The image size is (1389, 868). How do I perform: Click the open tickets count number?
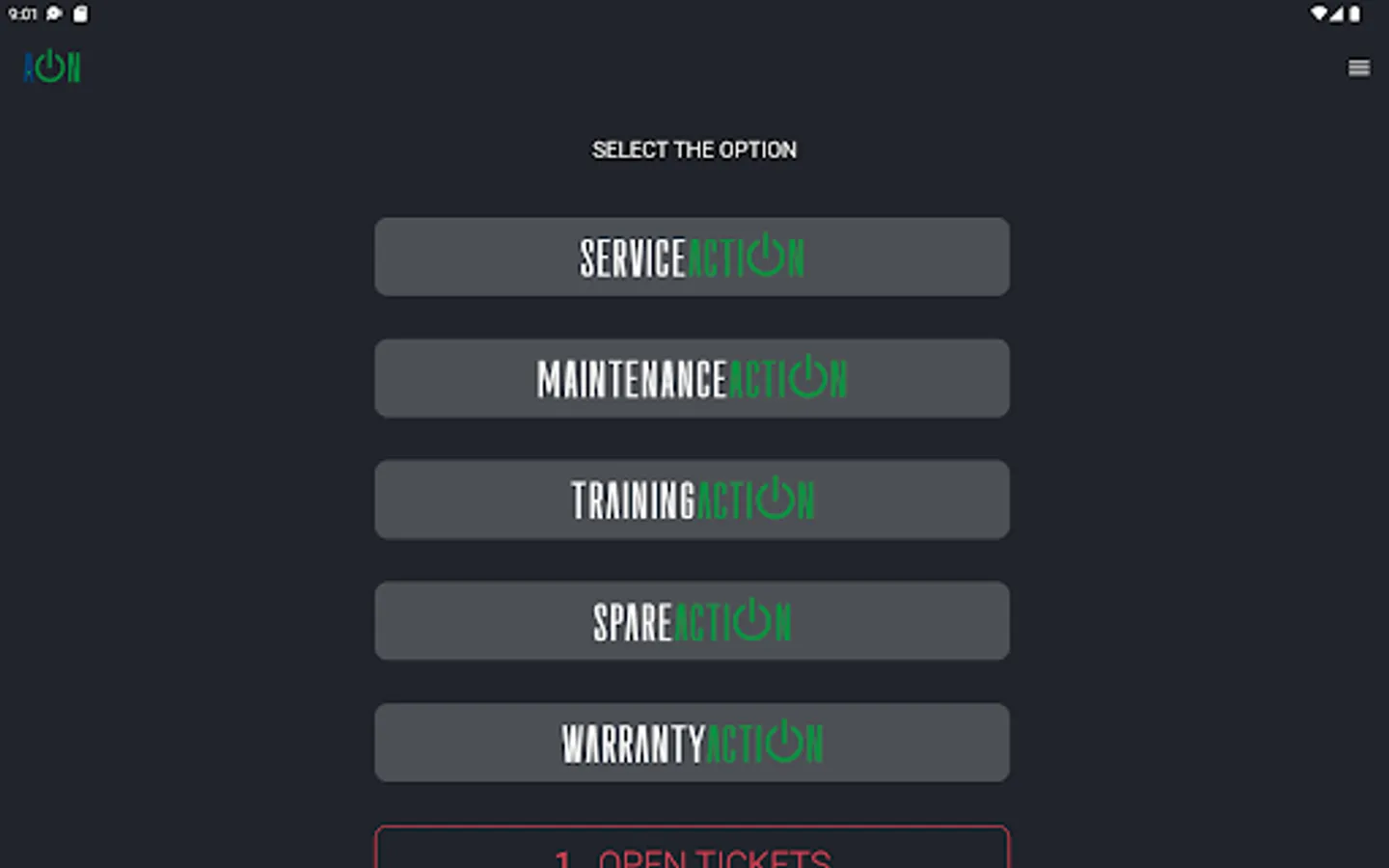[563, 858]
